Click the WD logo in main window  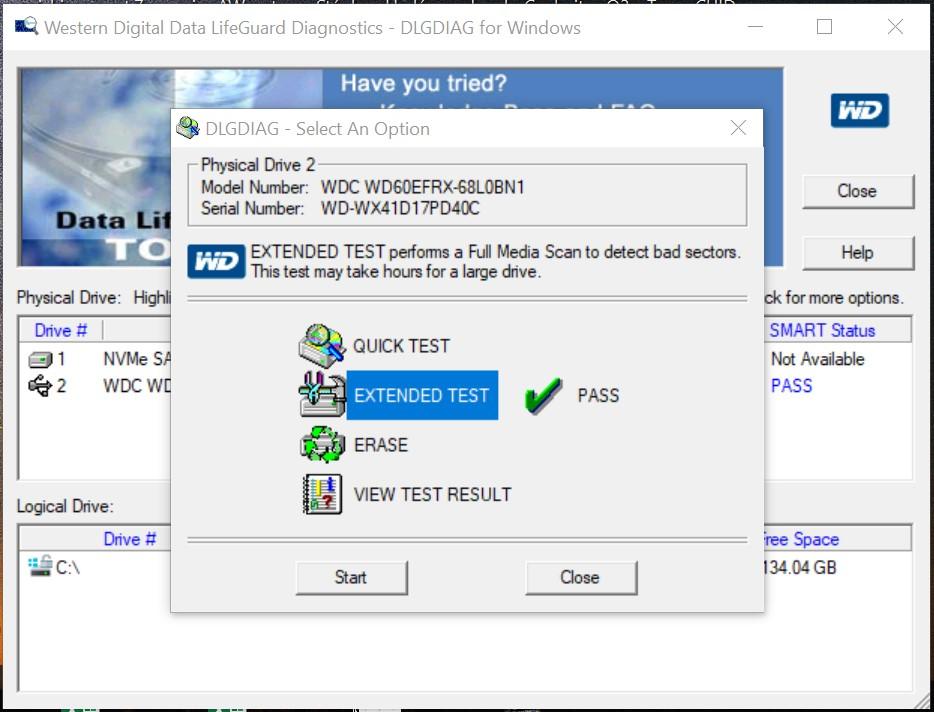(860, 110)
